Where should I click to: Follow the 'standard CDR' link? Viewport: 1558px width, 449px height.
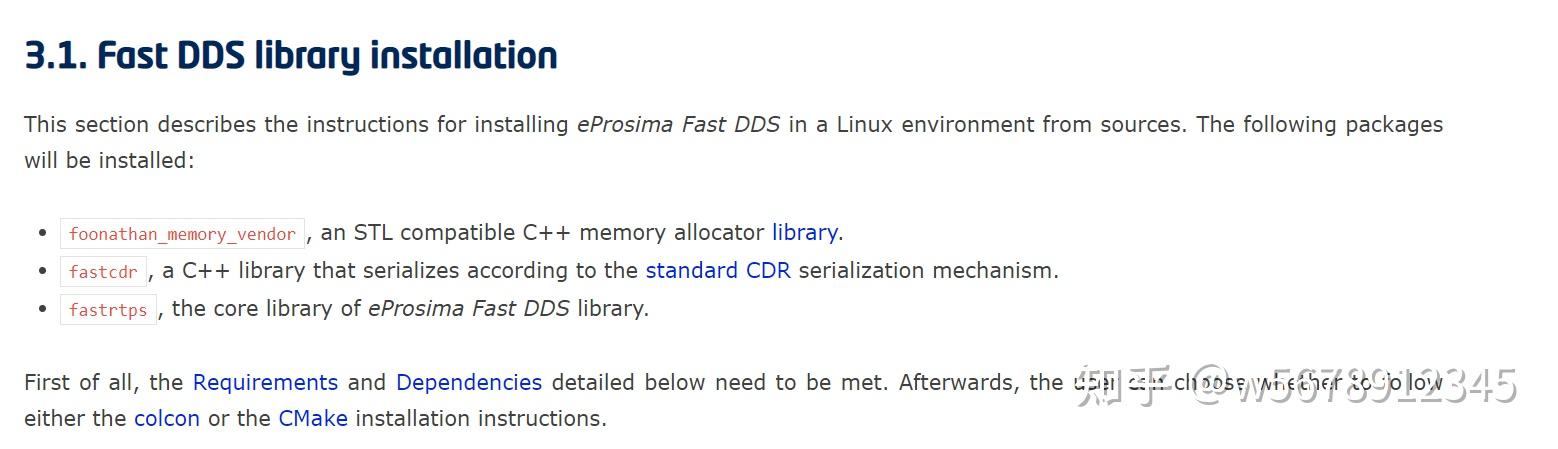pyautogui.click(x=718, y=270)
